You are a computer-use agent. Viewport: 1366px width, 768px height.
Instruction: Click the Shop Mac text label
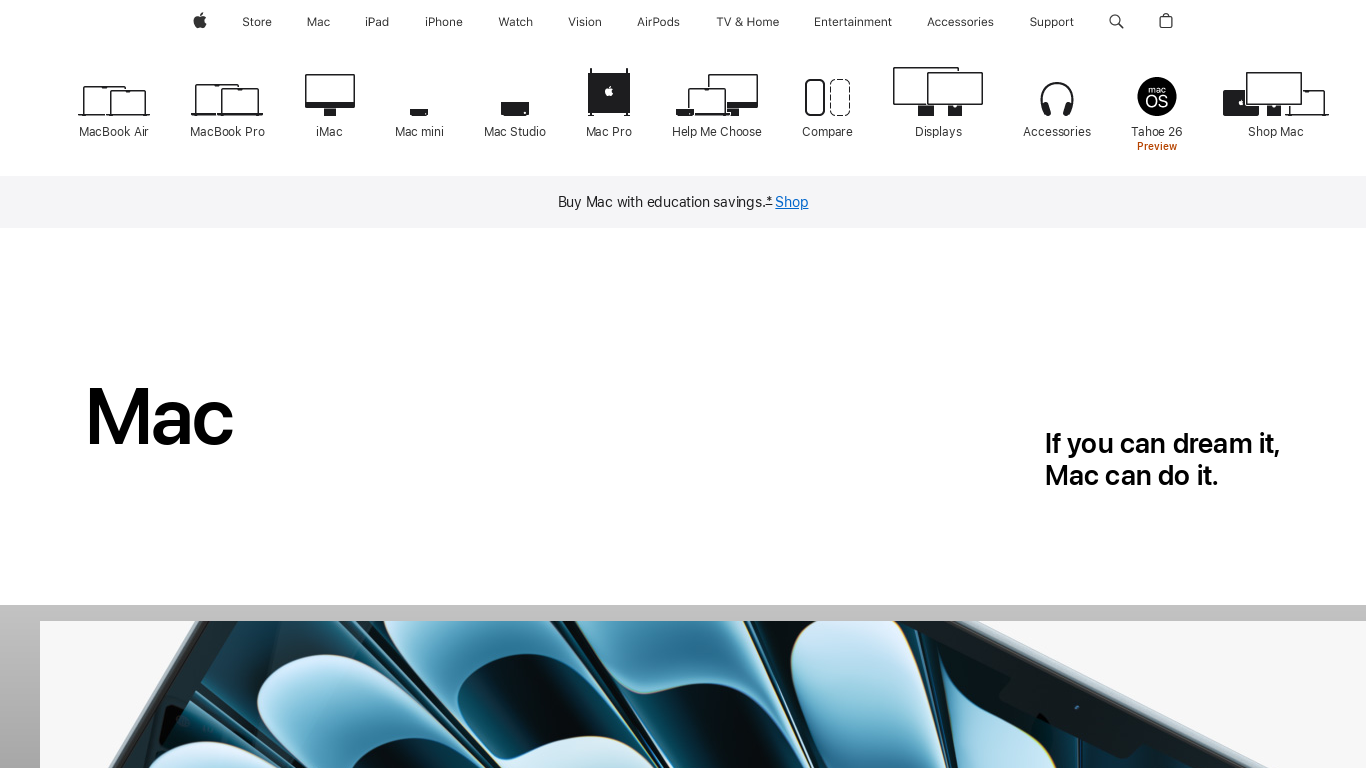1276,132
